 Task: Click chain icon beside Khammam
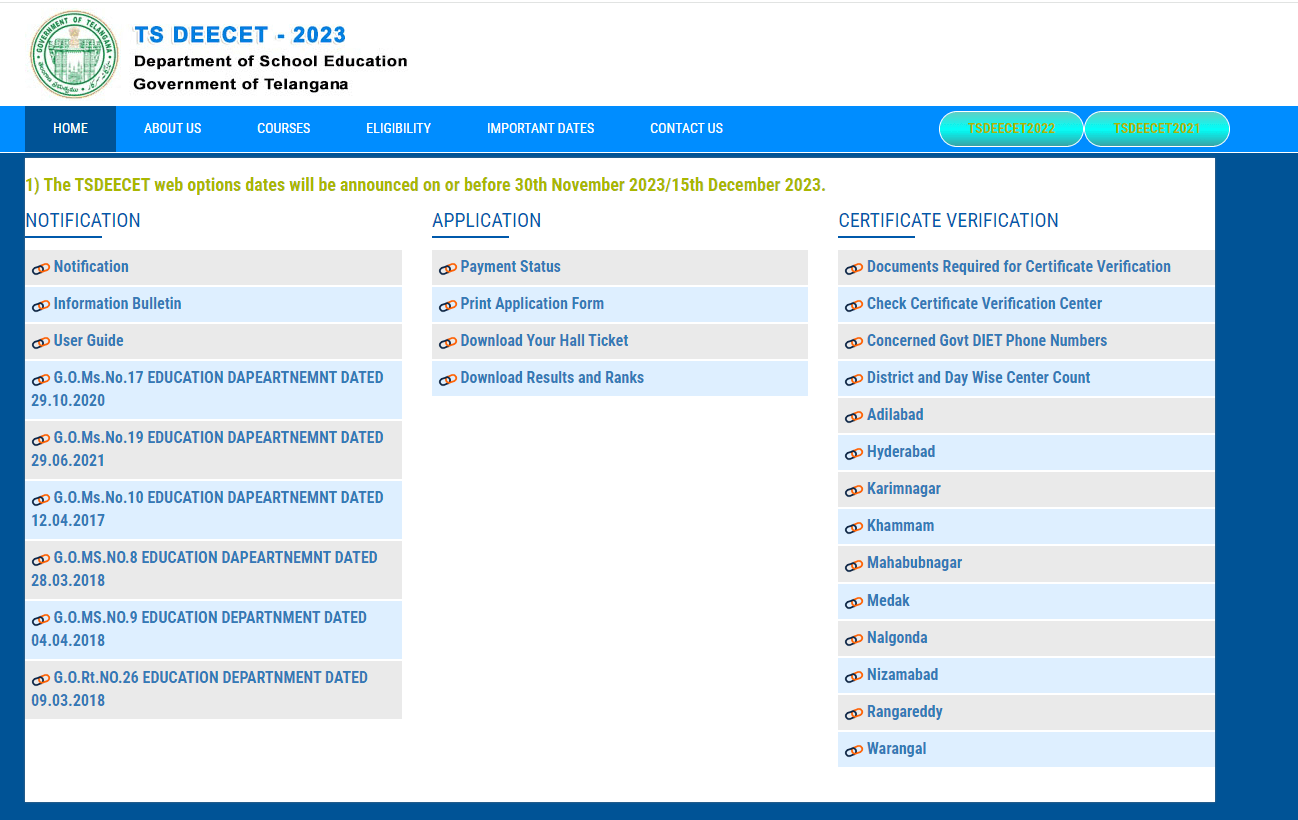coord(854,527)
